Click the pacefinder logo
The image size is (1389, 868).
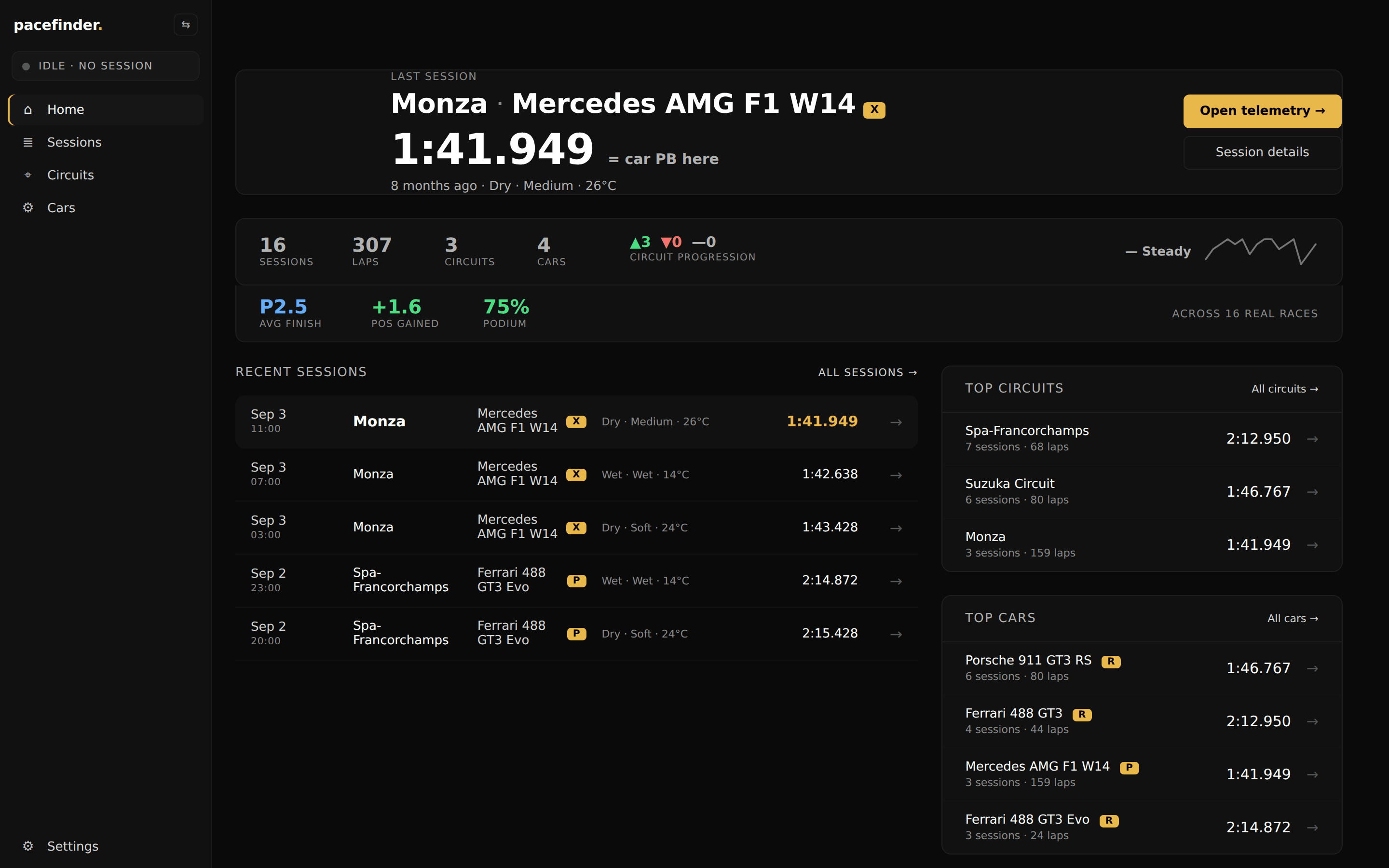tap(58, 25)
